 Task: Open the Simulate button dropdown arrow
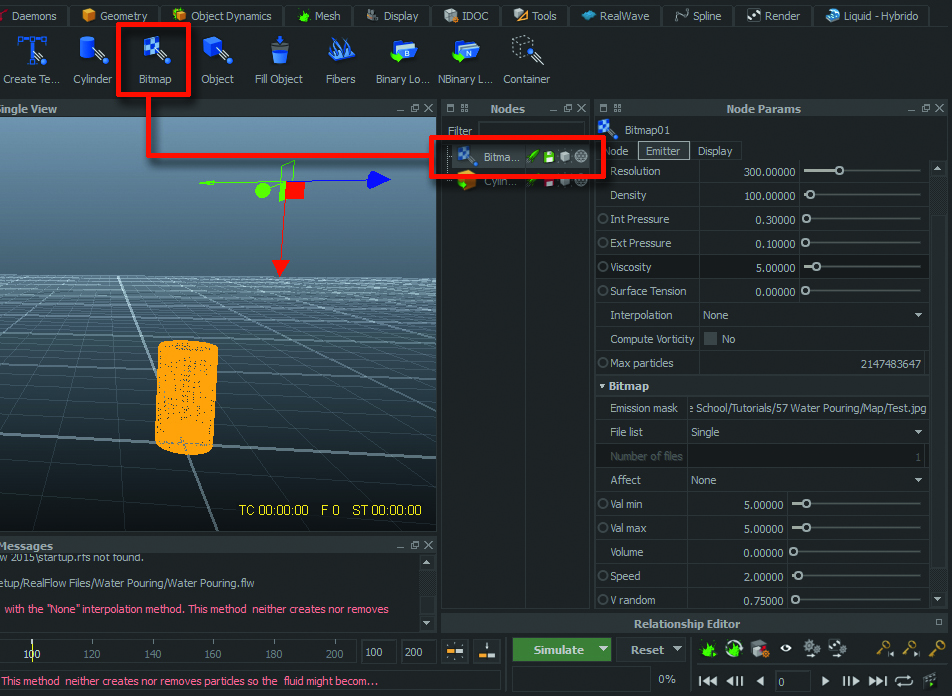(x=603, y=649)
